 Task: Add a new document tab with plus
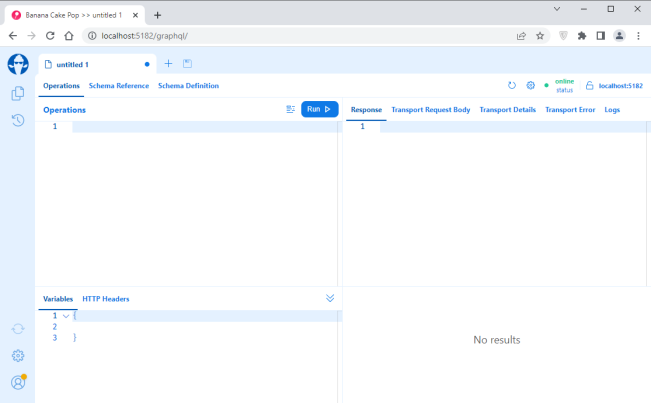click(x=168, y=64)
